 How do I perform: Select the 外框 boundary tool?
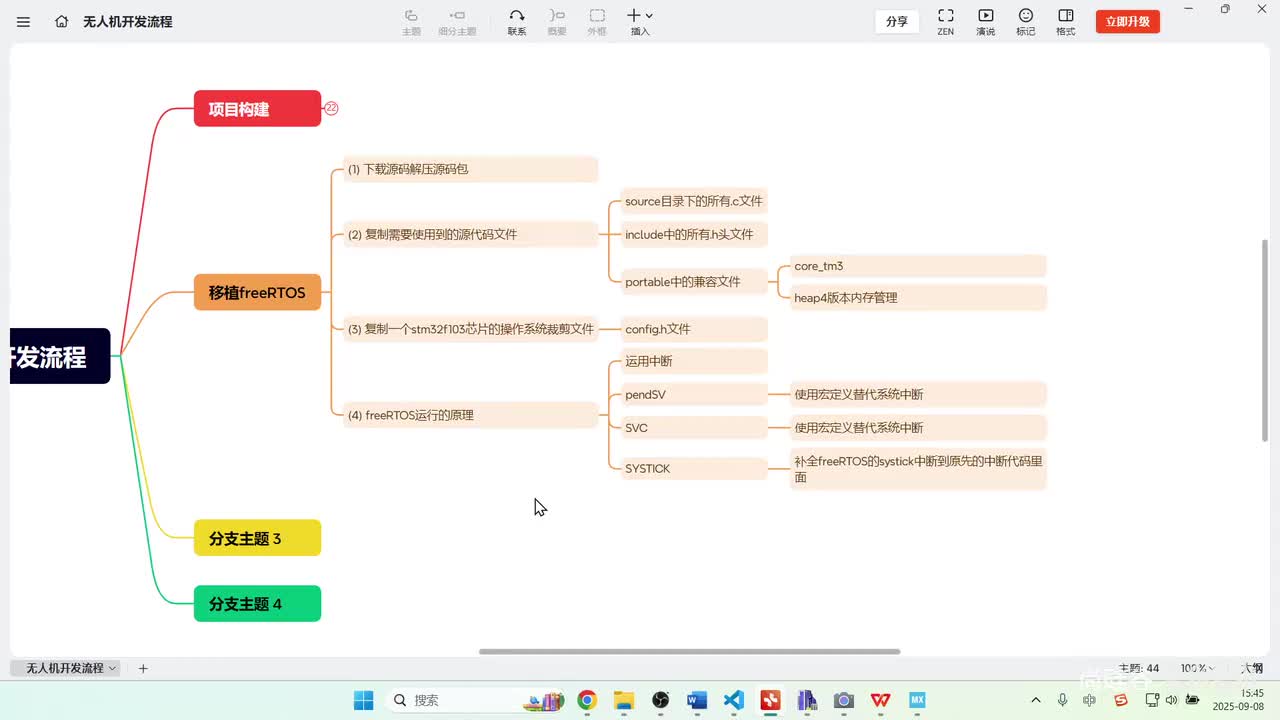click(x=597, y=22)
